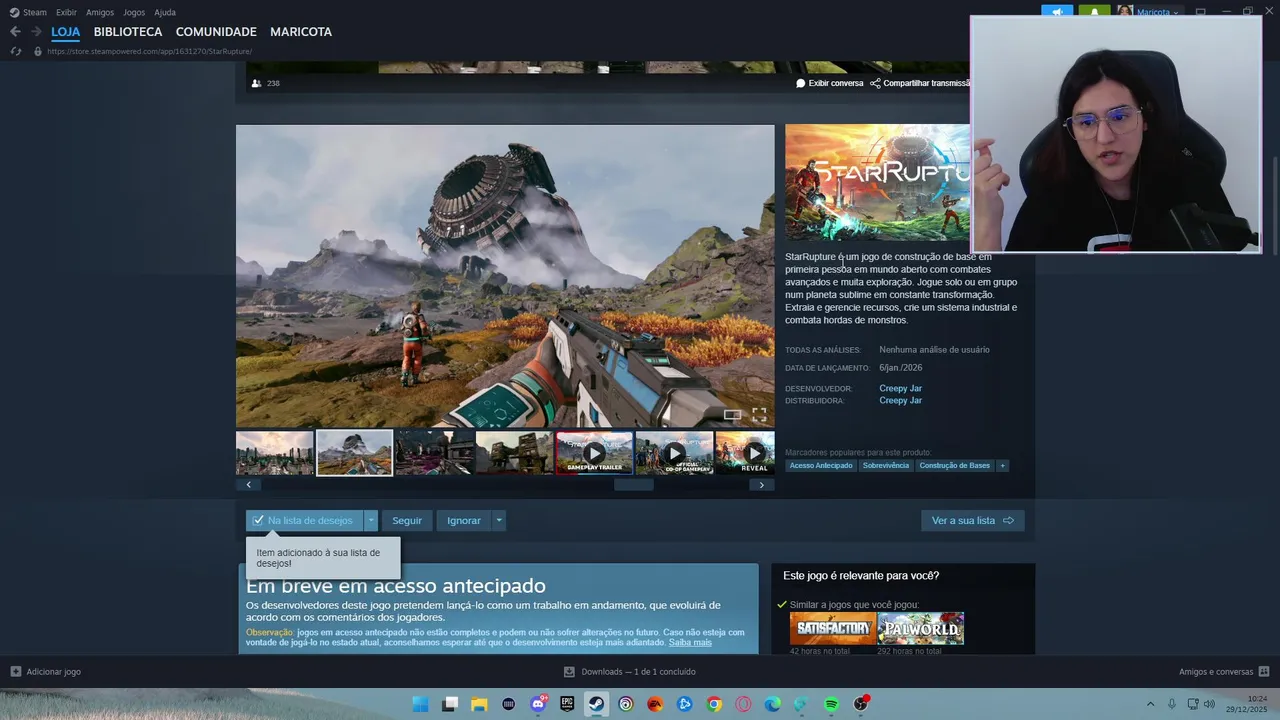This screenshot has width=1280, height=720.
Task: Click the thumbnail strip scrollbar handle
Action: point(633,485)
